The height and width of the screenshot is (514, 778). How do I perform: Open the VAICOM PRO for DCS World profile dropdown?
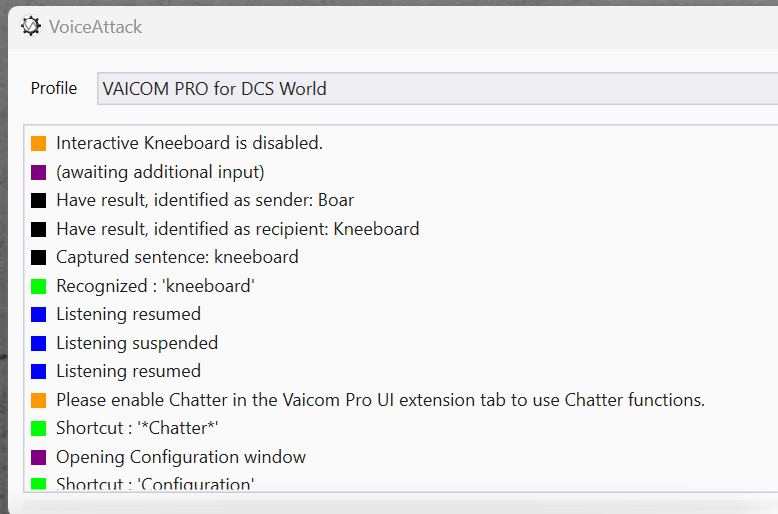coord(438,89)
